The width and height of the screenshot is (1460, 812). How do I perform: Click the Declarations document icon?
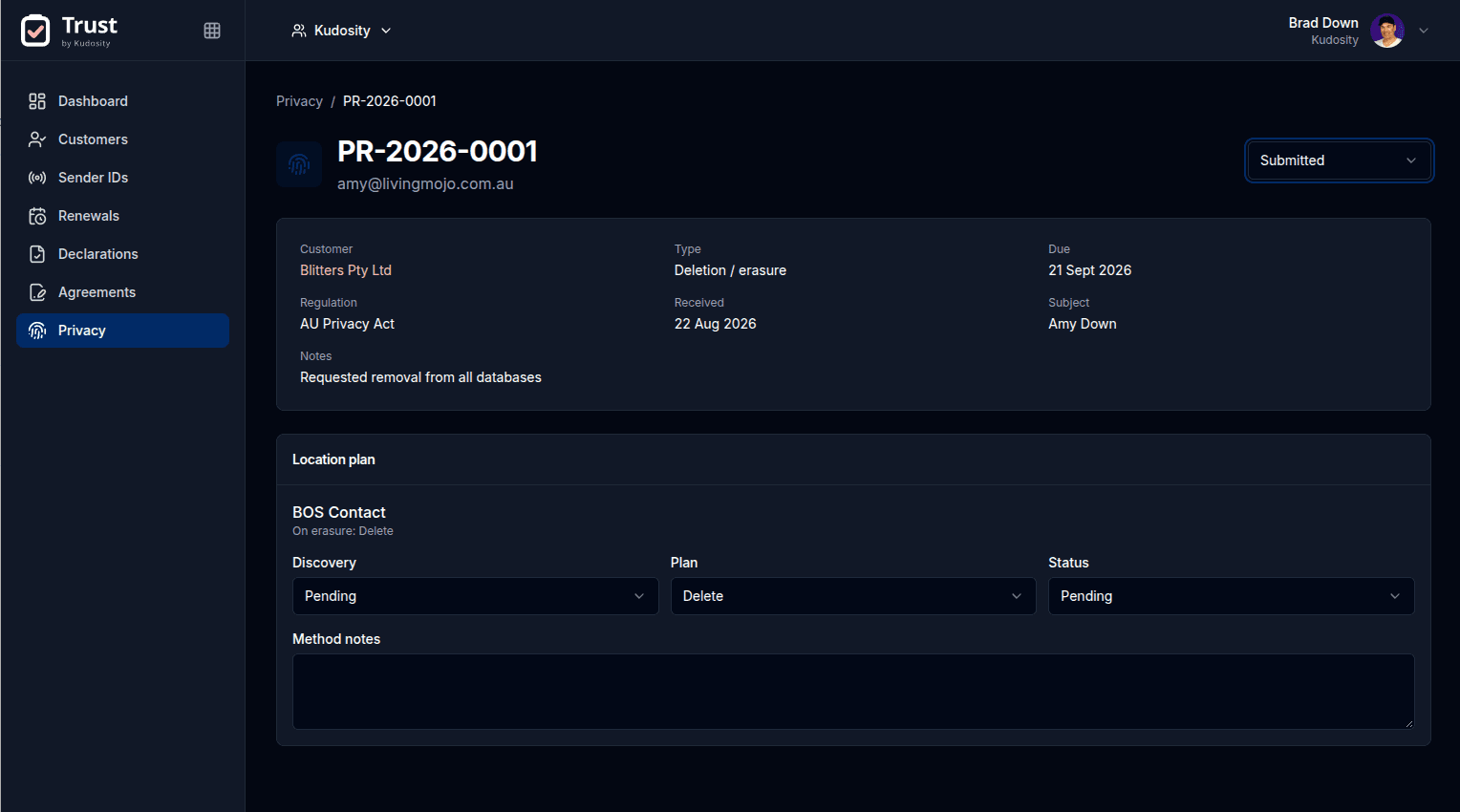pos(37,254)
